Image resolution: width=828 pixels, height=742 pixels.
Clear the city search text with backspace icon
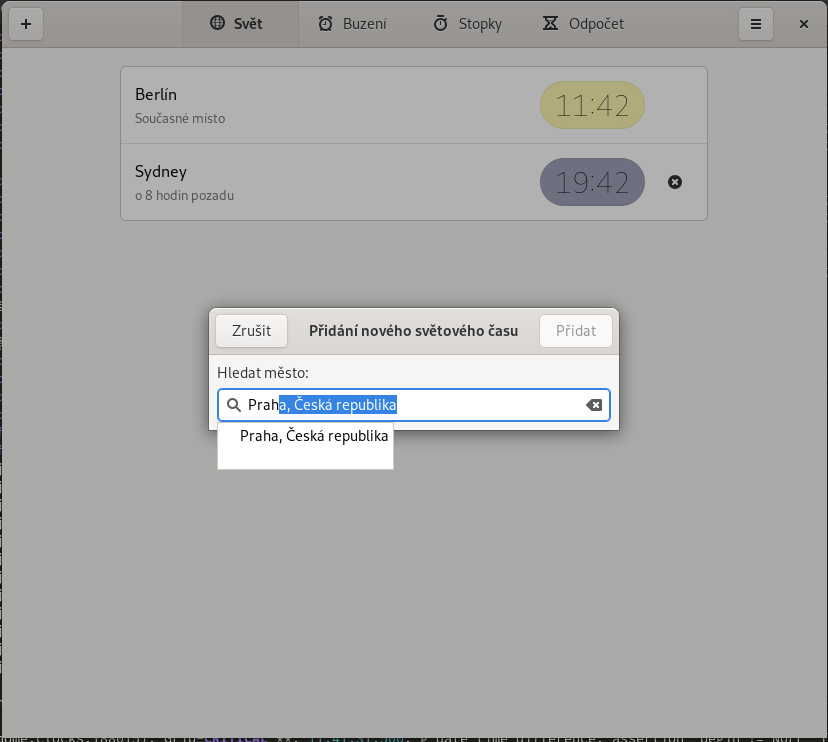pos(594,405)
